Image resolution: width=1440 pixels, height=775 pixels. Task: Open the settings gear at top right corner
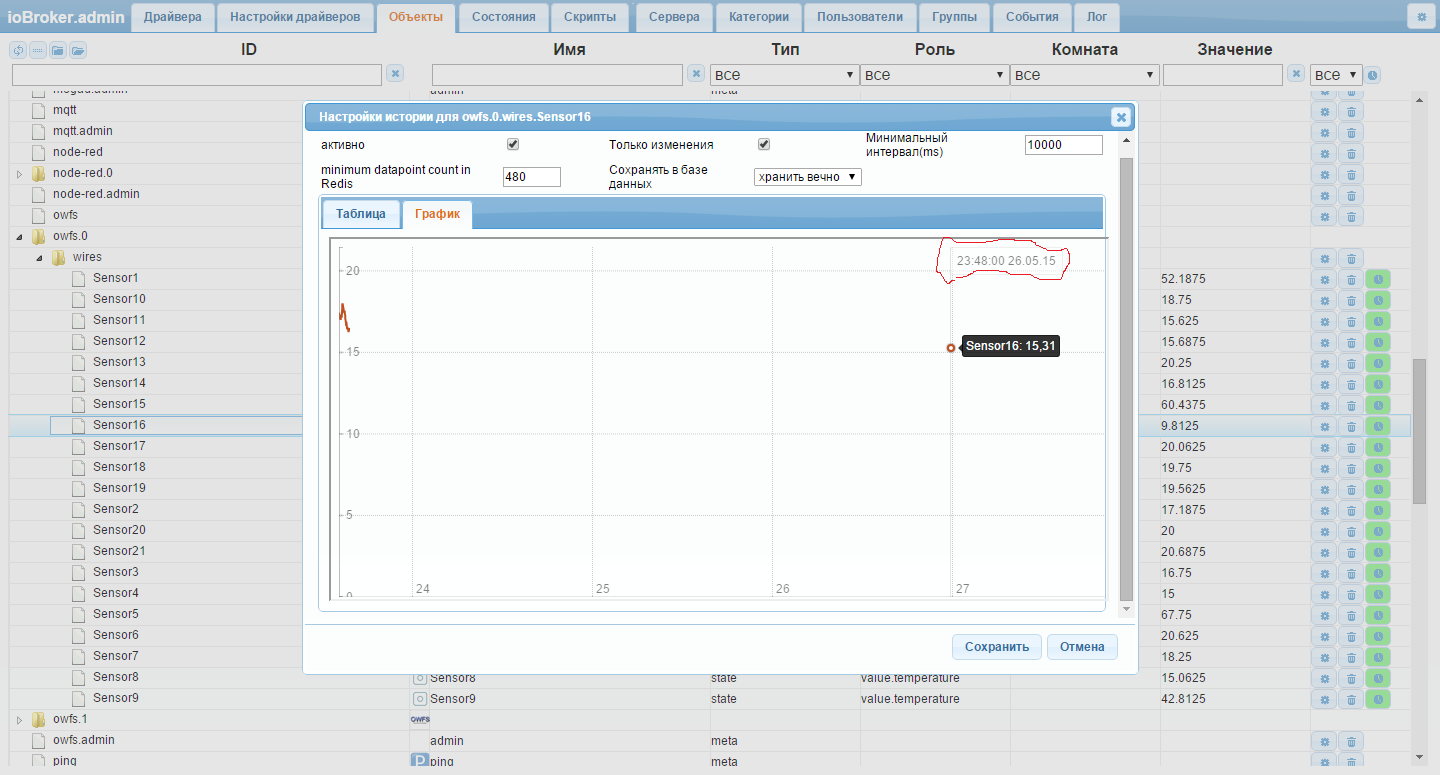pos(1421,17)
